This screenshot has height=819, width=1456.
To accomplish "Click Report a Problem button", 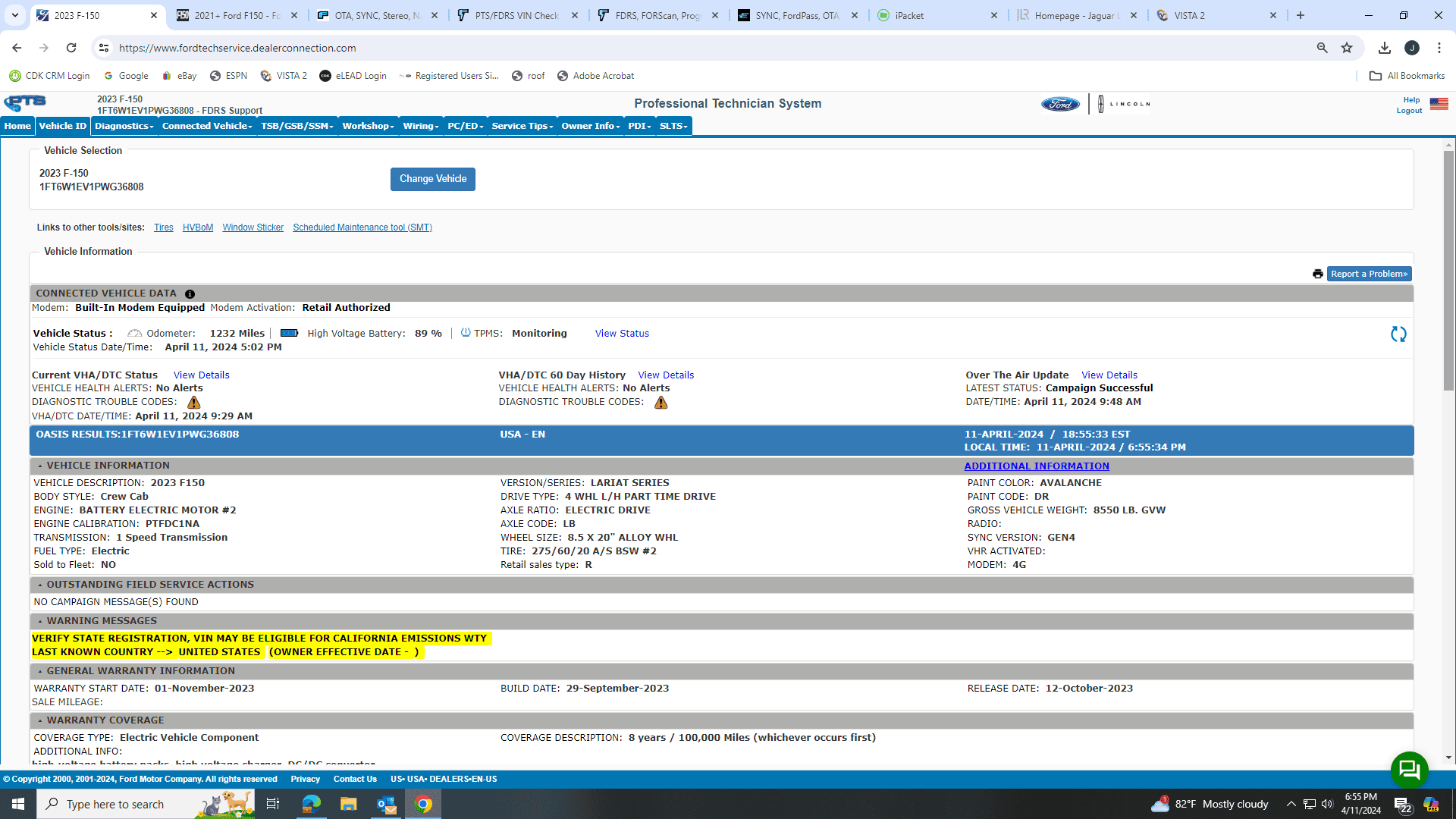I will pos(1369,274).
